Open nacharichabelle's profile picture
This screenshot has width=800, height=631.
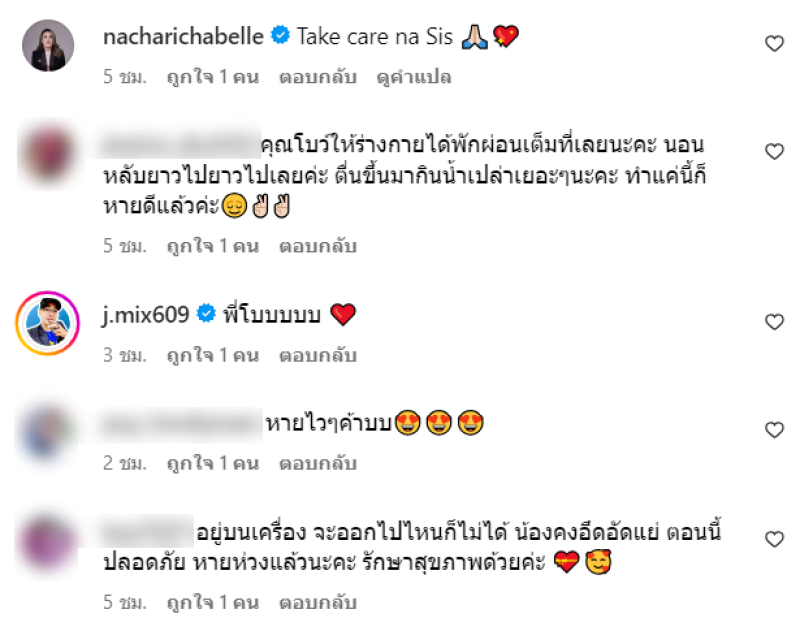pyautogui.click(x=48, y=45)
